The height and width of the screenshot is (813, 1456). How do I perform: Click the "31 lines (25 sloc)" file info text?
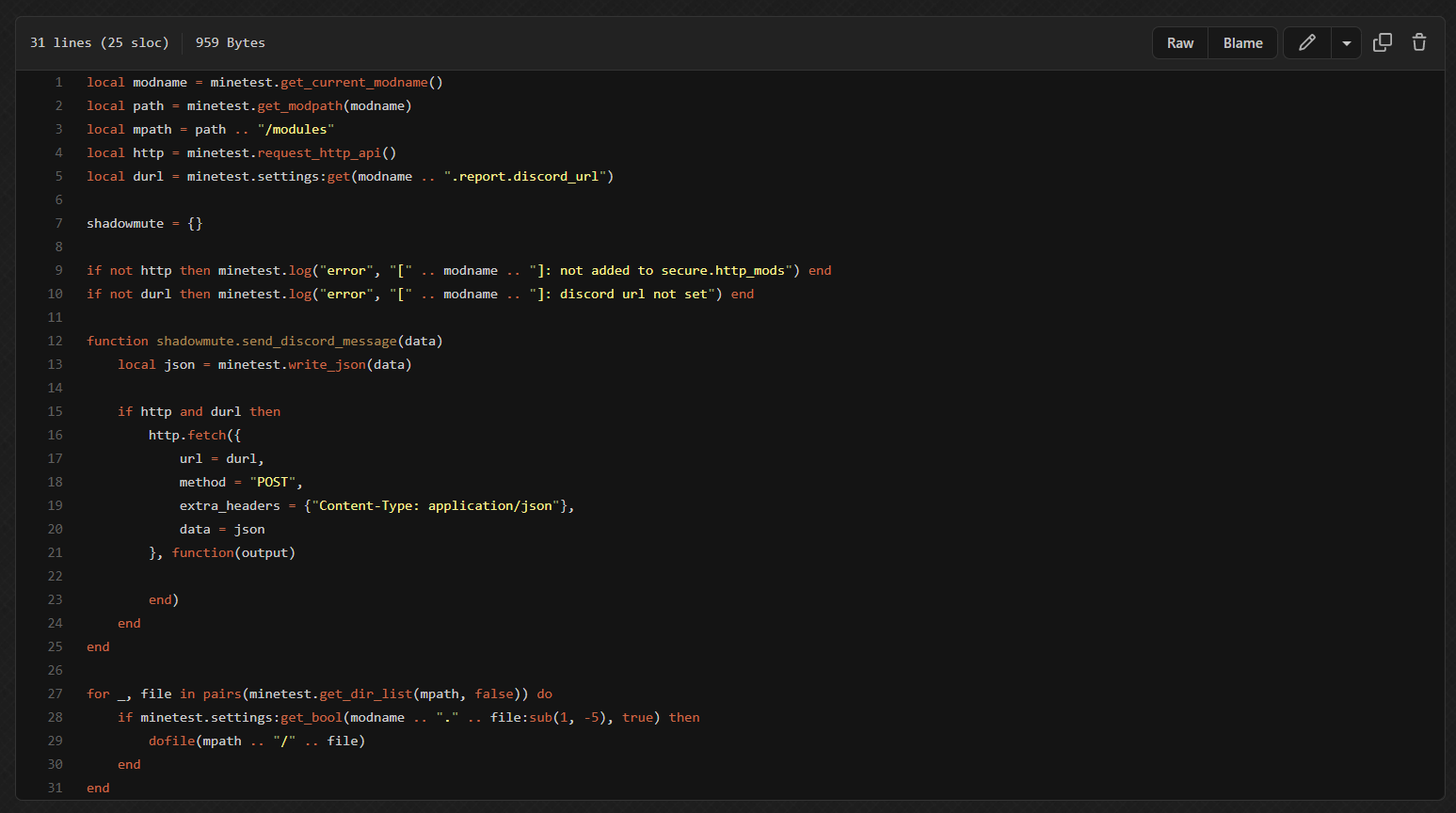(100, 43)
